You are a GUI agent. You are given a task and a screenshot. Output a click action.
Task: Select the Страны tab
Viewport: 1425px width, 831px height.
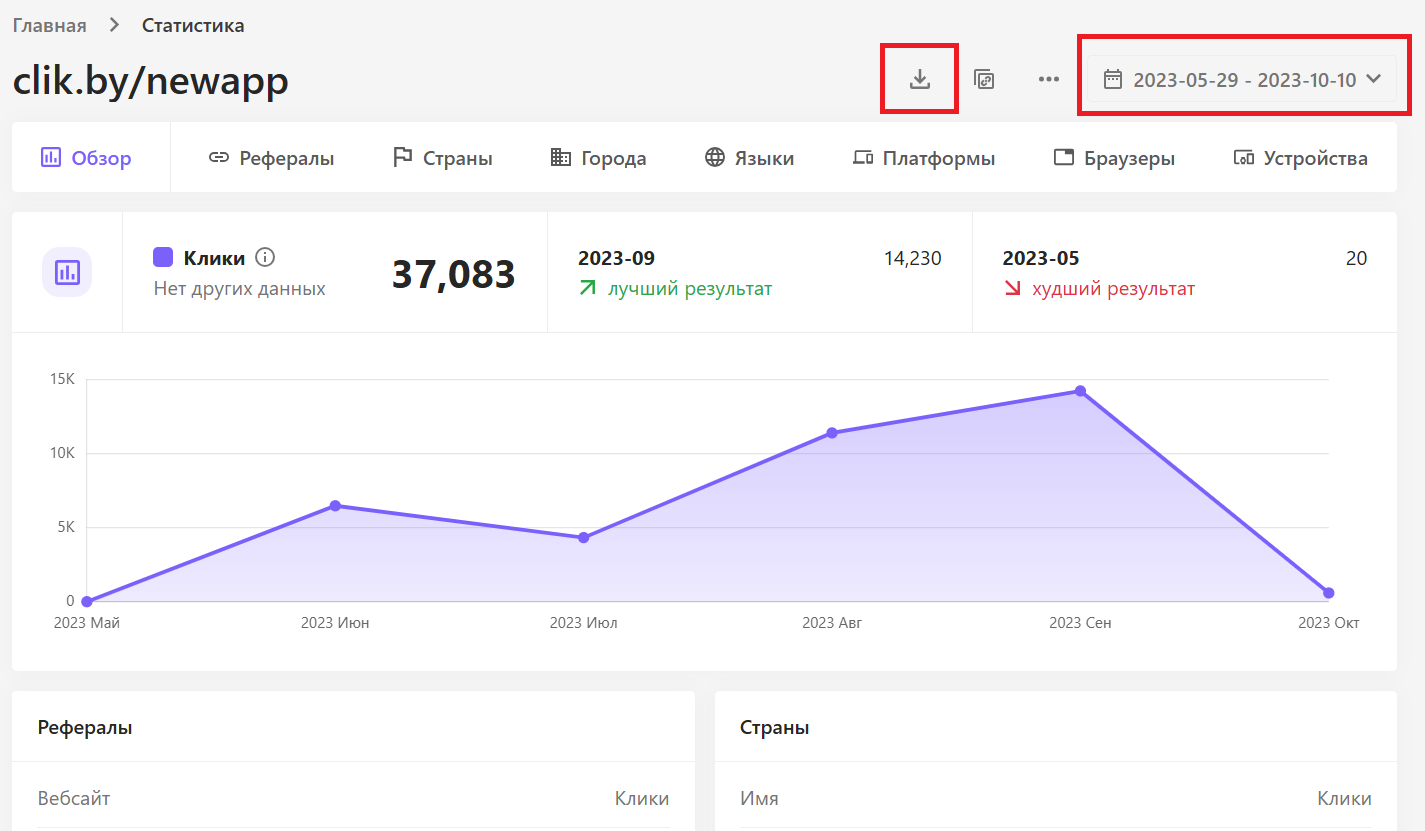[x=442, y=158]
